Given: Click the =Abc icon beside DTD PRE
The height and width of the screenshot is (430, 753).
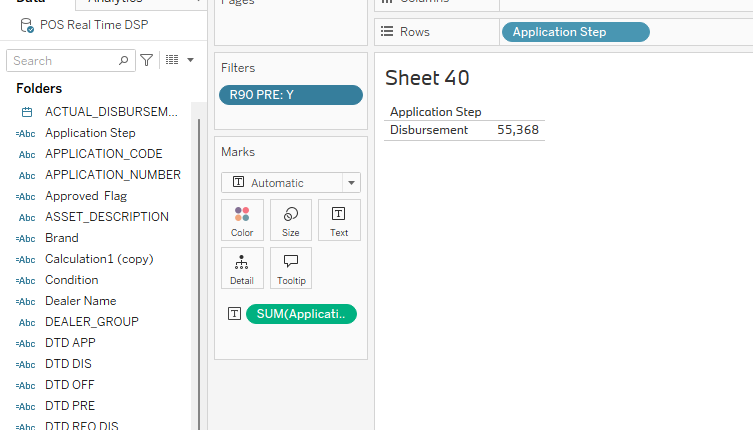Looking at the screenshot, I should pos(25,406).
